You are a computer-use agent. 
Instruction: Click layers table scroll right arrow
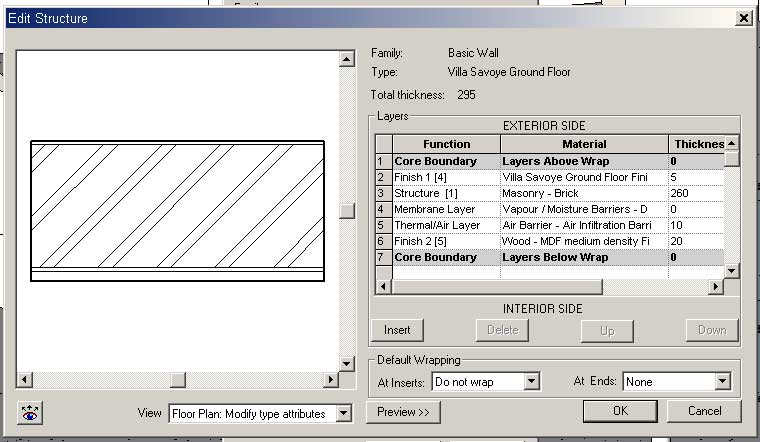(716, 286)
